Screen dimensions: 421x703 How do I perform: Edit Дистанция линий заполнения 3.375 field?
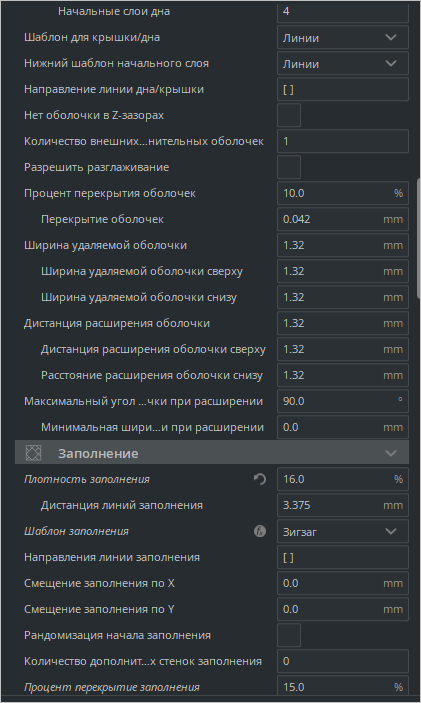pyautogui.click(x=343, y=505)
